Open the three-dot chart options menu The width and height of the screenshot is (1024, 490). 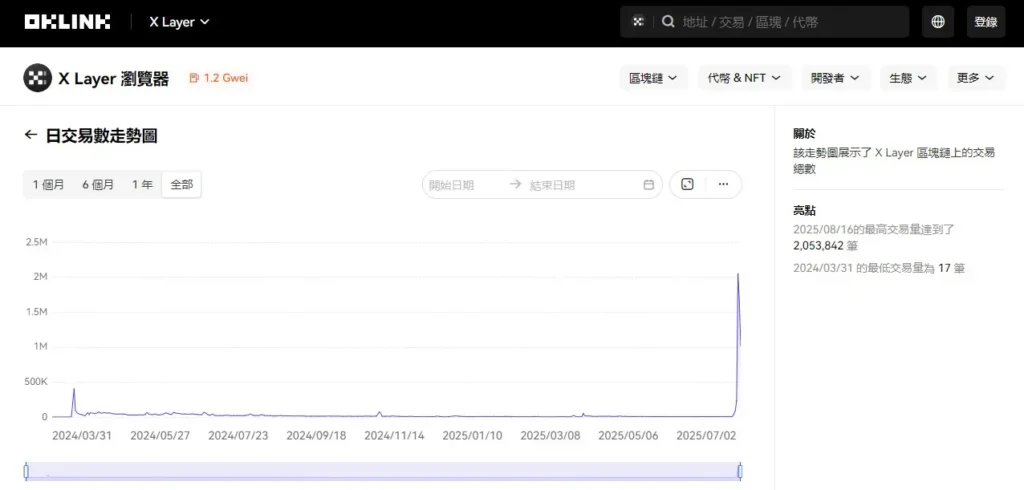[x=723, y=184]
